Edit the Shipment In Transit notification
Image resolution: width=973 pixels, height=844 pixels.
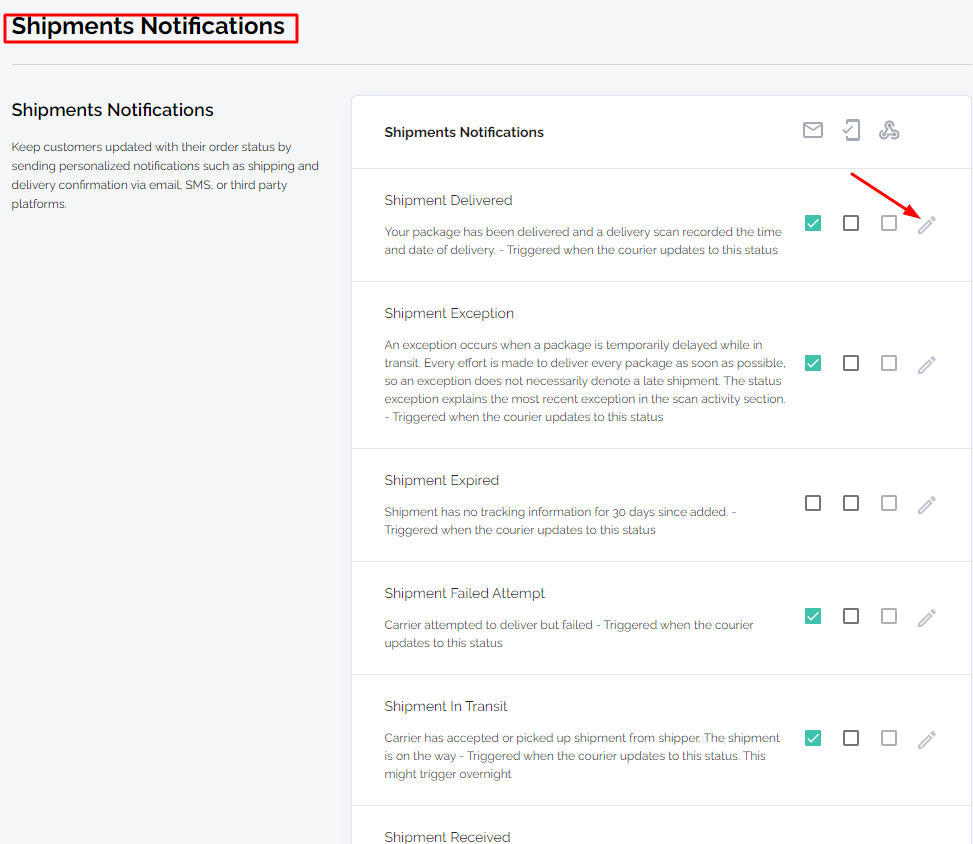click(x=926, y=740)
